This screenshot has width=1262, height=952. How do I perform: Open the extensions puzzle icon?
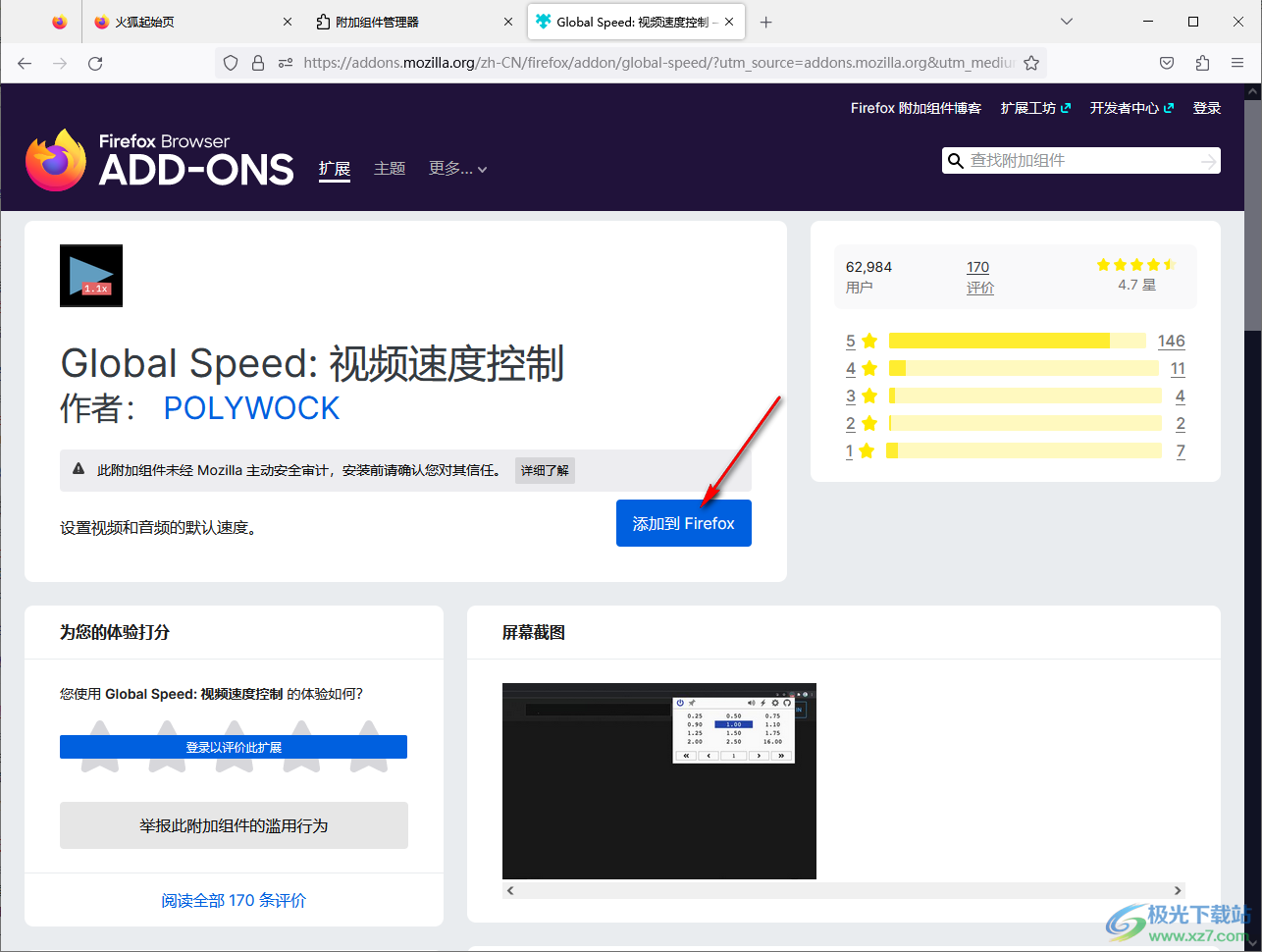pos(1202,63)
